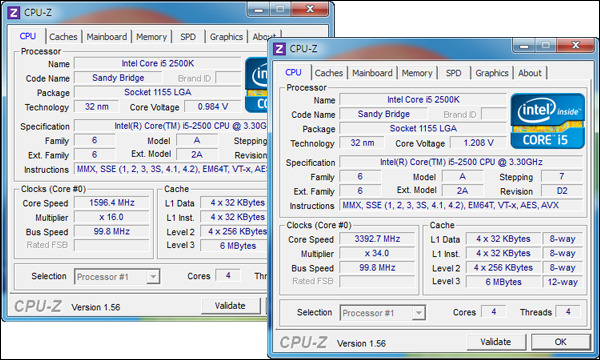Click core speed value 3392.7 MHz
Screen dimensions: 600x360
coord(377,239)
